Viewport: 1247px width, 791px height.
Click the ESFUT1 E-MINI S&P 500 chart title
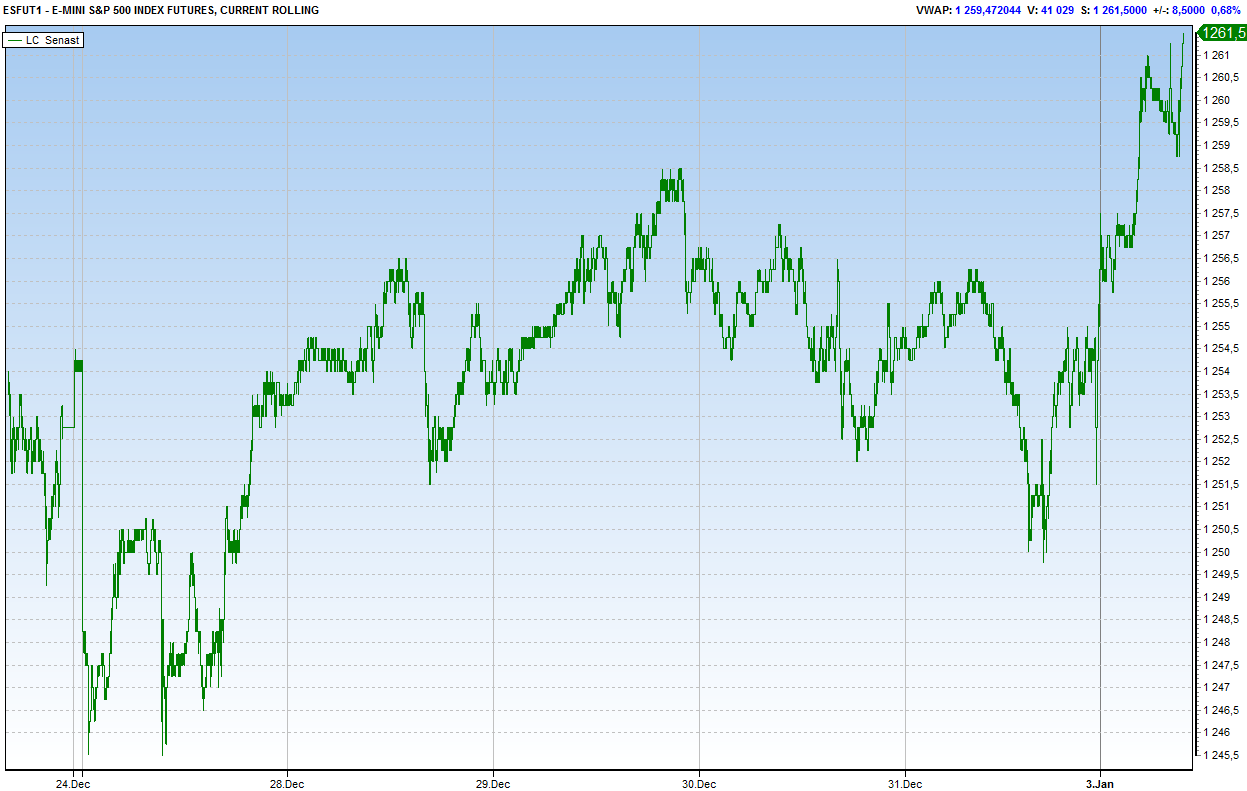(x=161, y=10)
